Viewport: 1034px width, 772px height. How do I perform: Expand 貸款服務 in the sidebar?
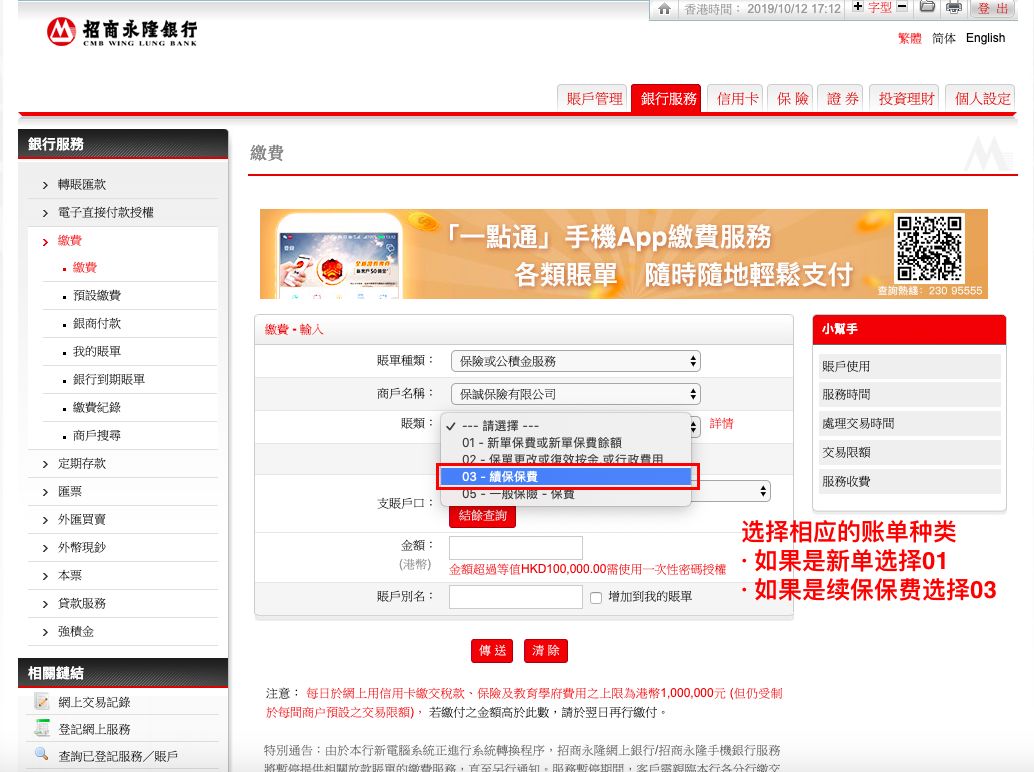[x=82, y=603]
